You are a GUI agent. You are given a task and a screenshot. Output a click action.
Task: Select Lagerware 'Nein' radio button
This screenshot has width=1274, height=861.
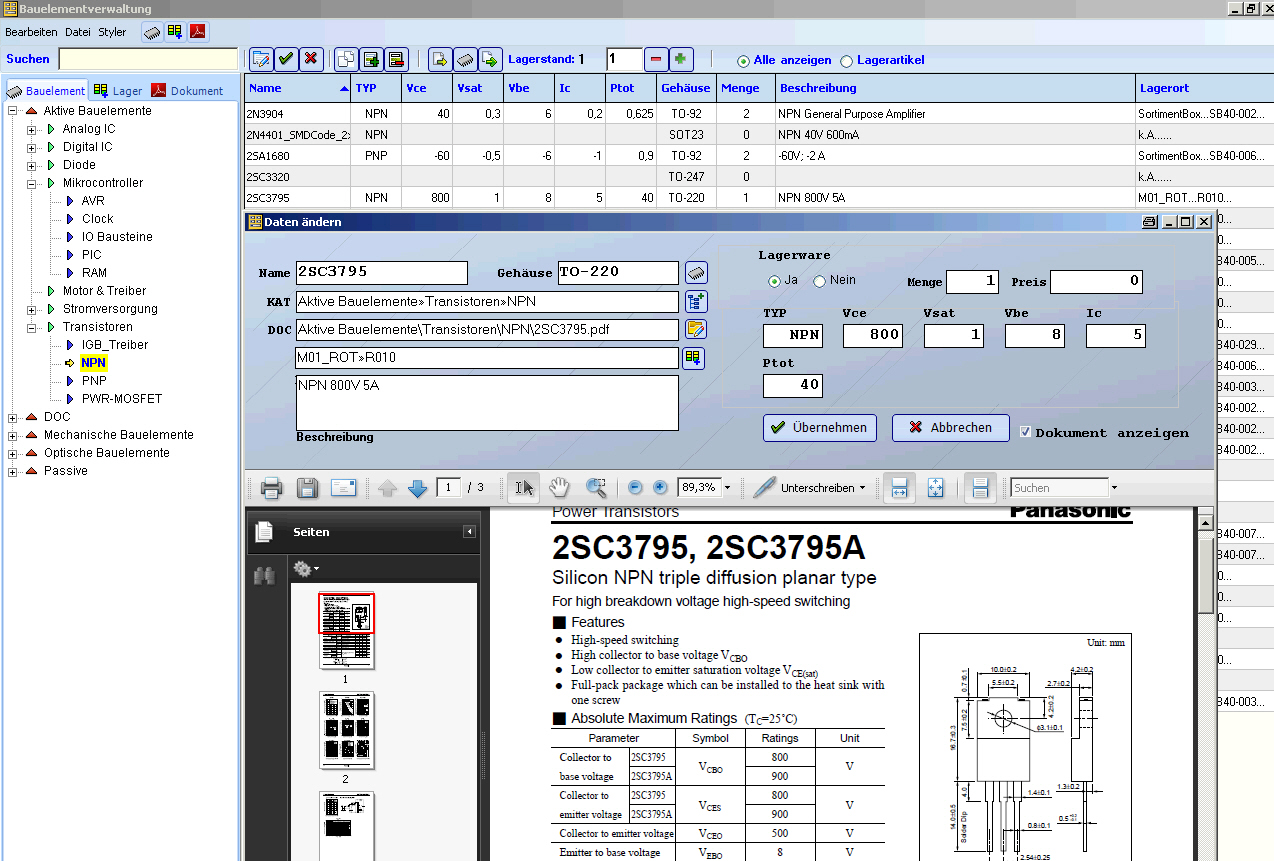click(820, 281)
